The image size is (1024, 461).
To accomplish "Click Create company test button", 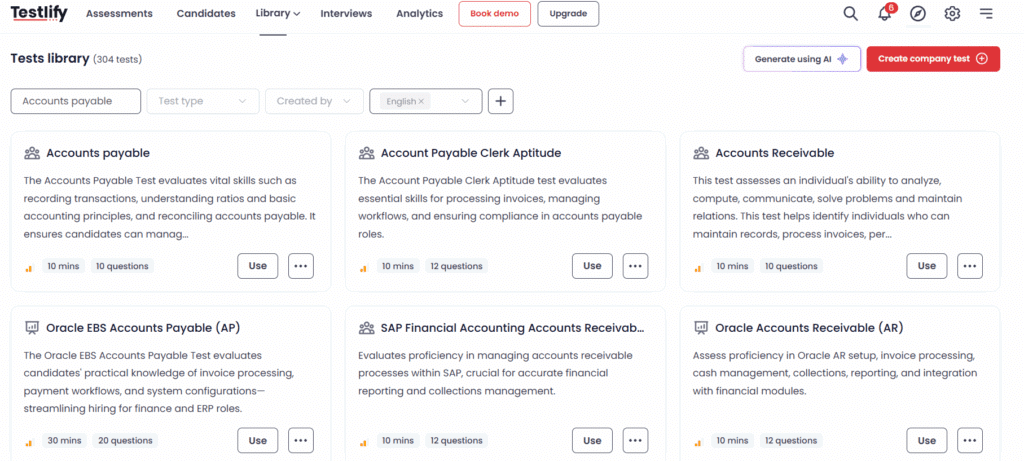I will [933, 59].
